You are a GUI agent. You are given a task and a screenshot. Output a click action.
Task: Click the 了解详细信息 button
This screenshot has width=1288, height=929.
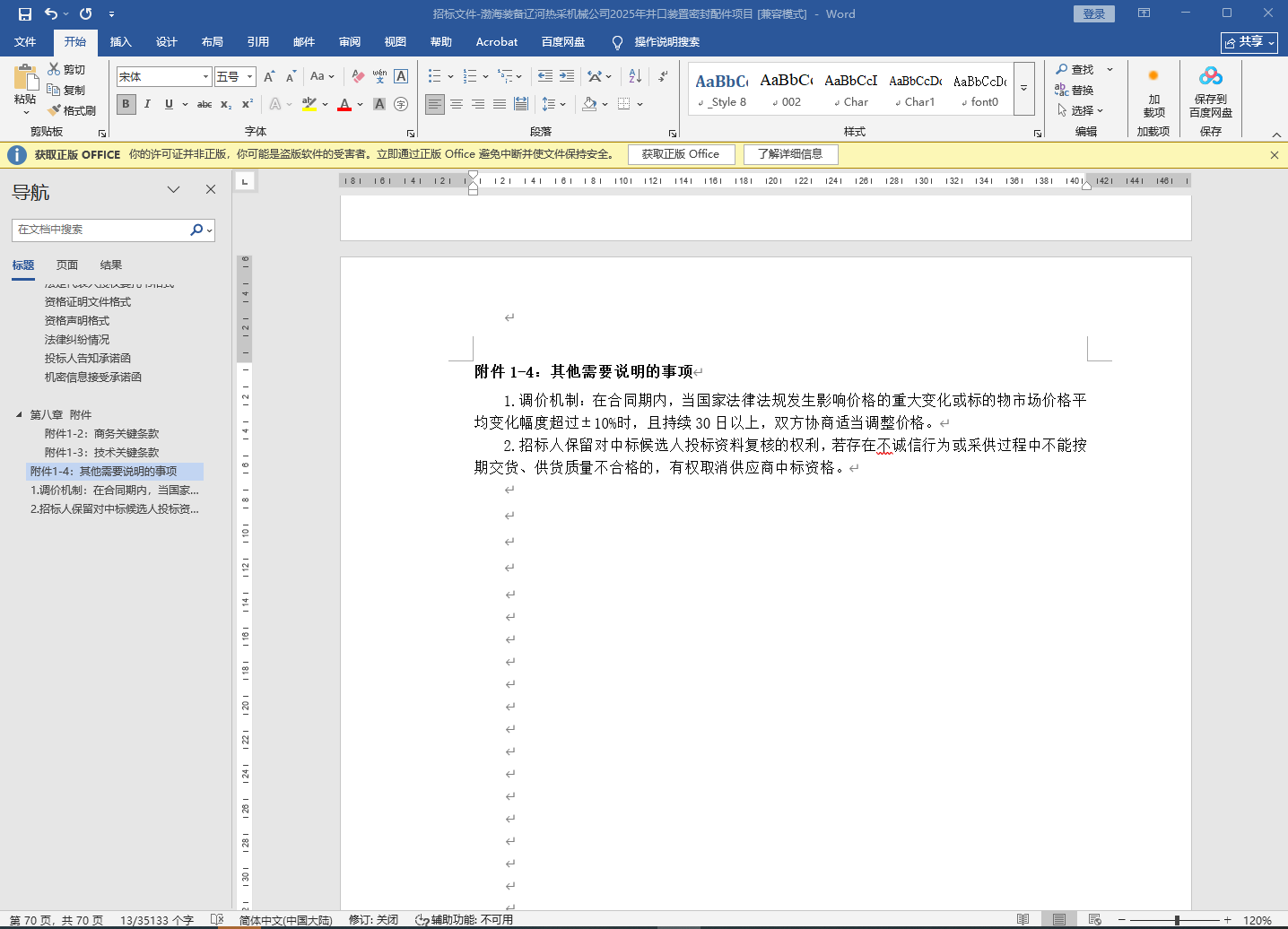789,154
